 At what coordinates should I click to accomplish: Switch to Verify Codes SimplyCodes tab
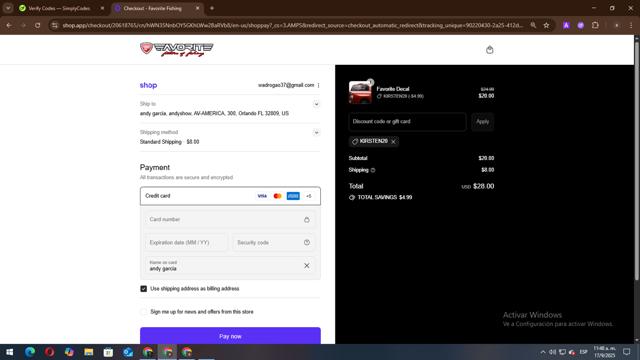pos(59,8)
